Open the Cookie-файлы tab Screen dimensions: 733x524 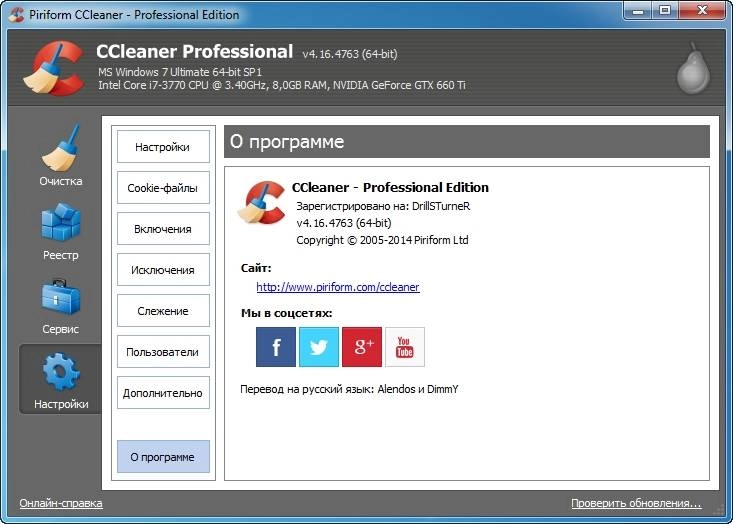(x=163, y=188)
